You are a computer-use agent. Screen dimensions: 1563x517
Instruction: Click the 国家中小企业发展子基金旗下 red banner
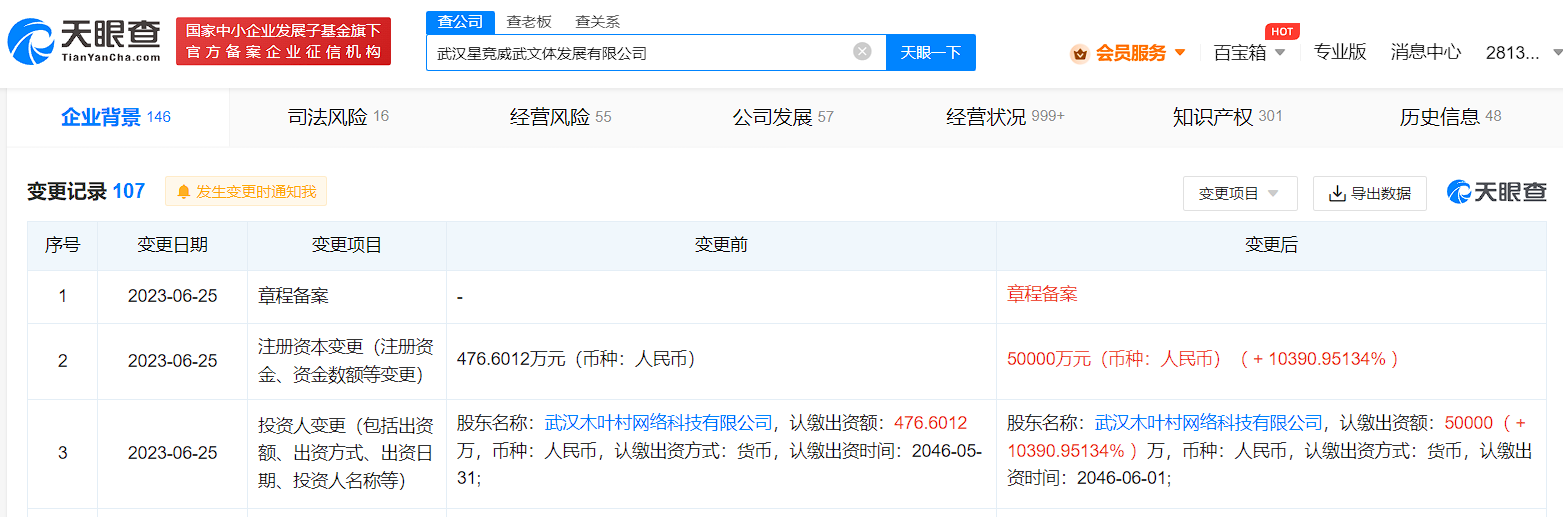(x=283, y=42)
